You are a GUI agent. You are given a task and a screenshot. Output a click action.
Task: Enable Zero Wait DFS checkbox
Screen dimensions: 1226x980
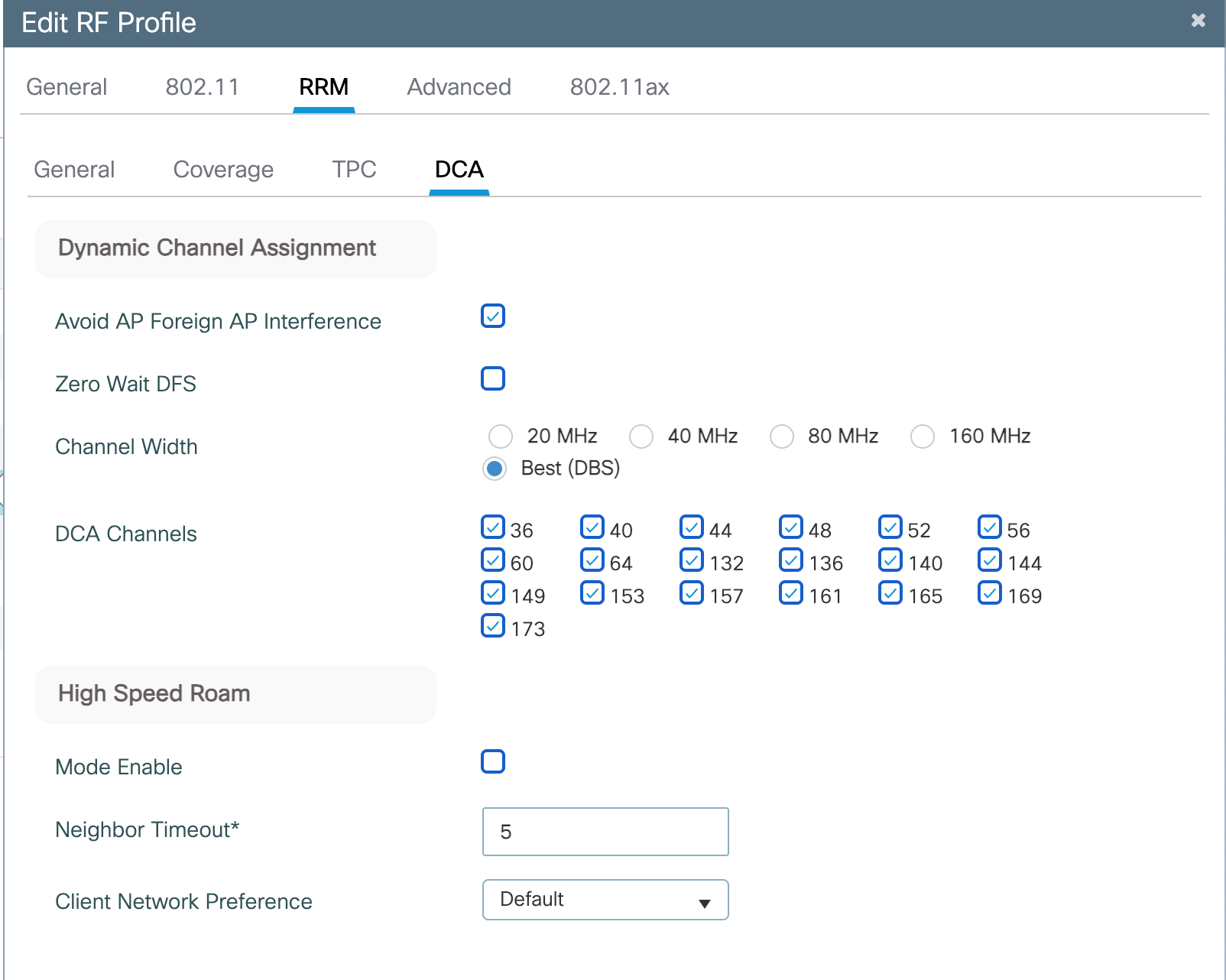click(x=493, y=378)
